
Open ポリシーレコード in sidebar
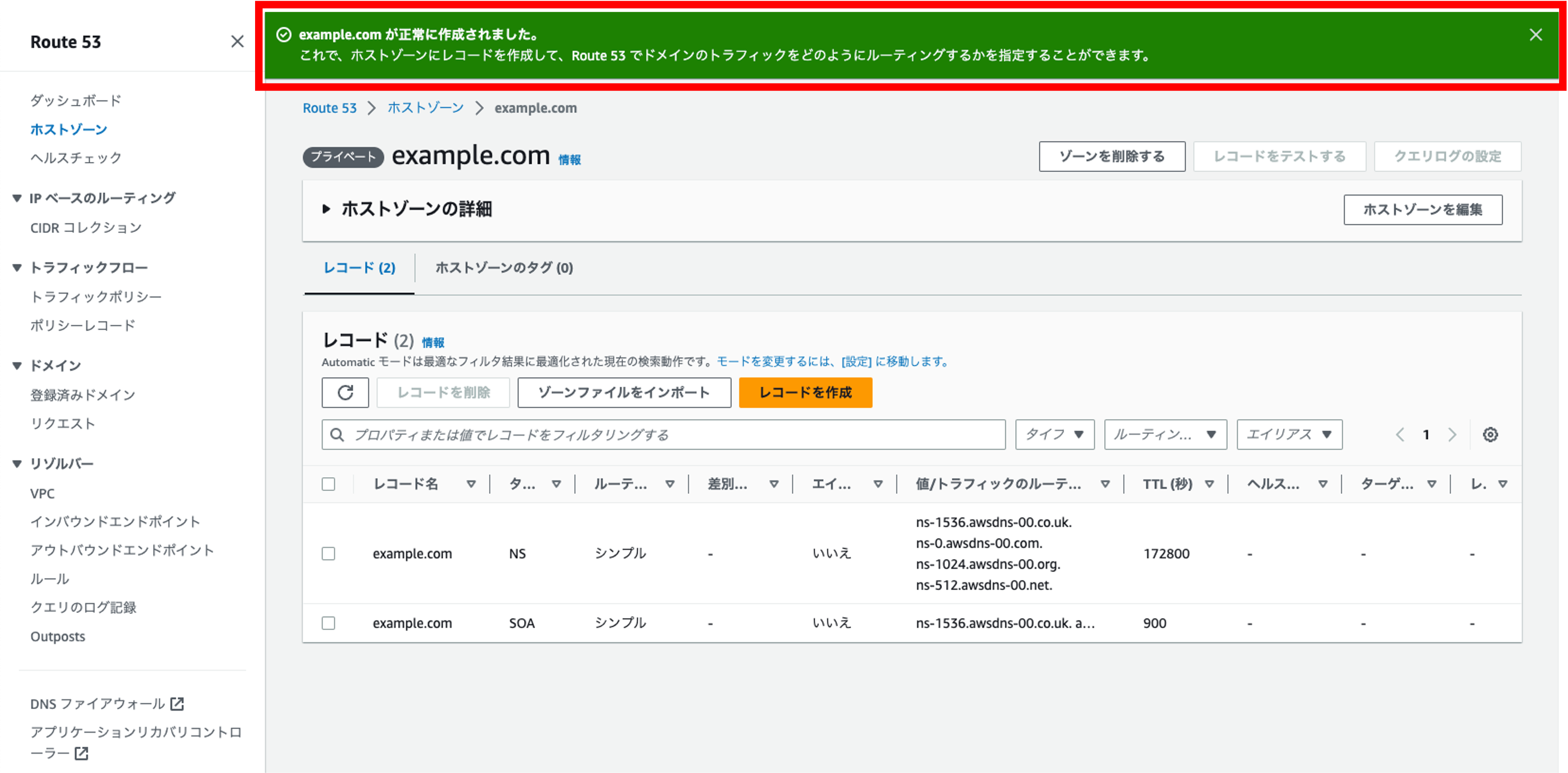[x=83, y=326]
